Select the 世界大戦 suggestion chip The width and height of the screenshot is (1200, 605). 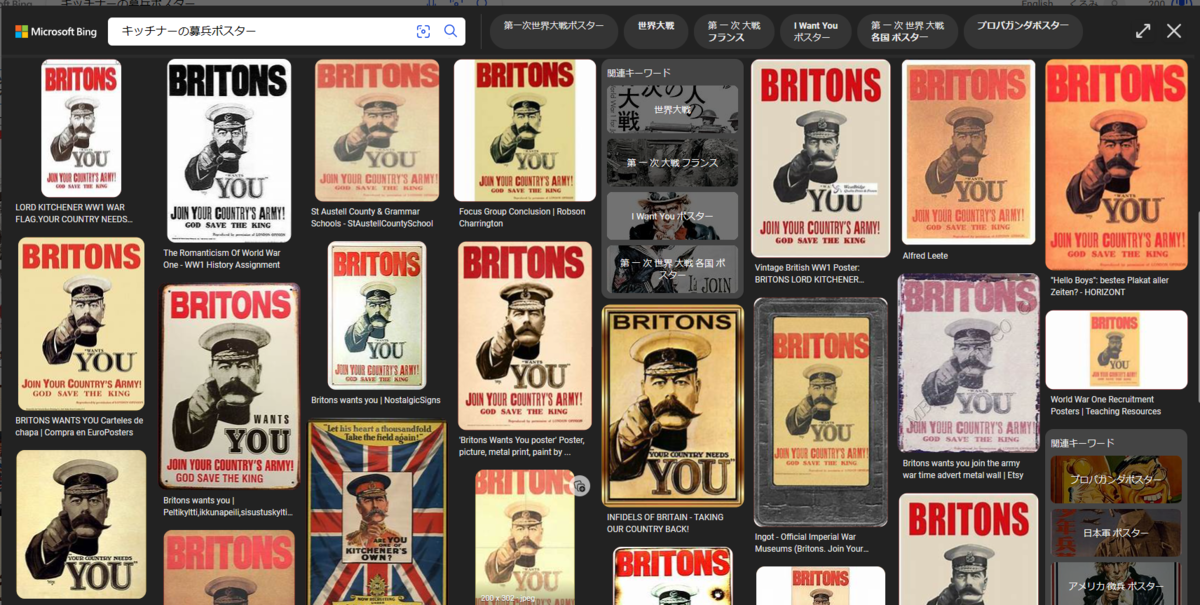(x=656, y=32)
